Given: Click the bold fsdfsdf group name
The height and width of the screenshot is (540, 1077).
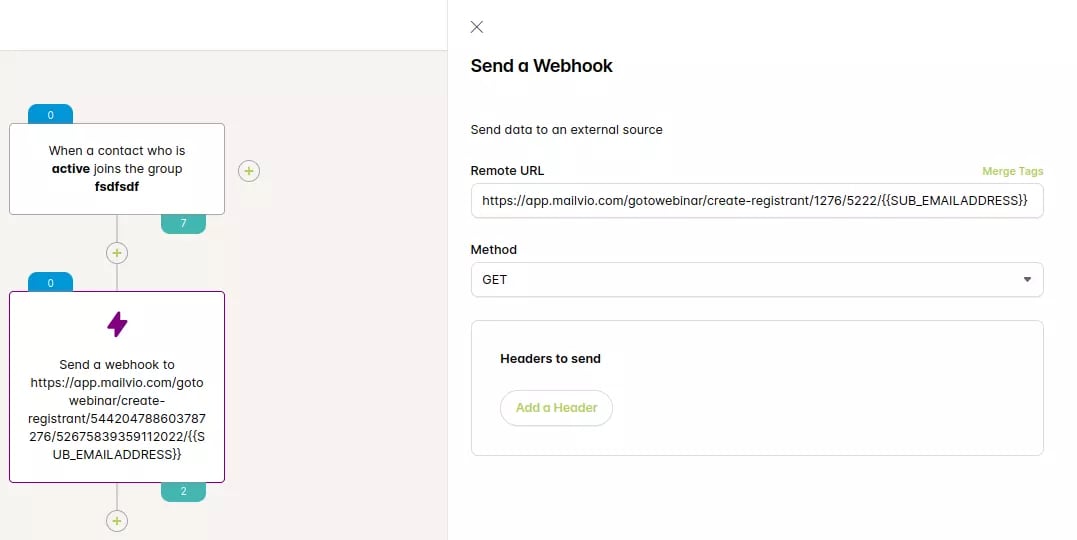Looking at the screenshot, I should 117,186.
